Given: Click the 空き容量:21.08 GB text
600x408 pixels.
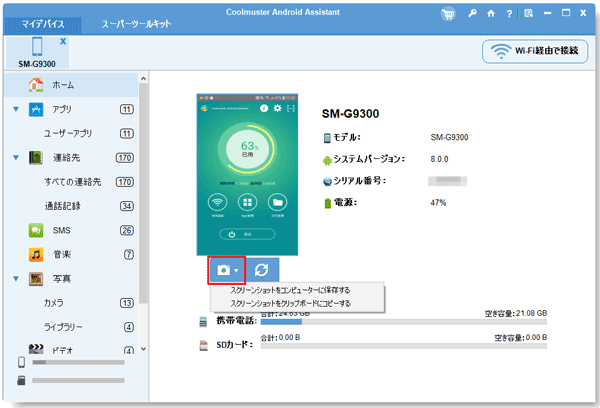Looking at the screenshot, I should [x=515, y=313].
